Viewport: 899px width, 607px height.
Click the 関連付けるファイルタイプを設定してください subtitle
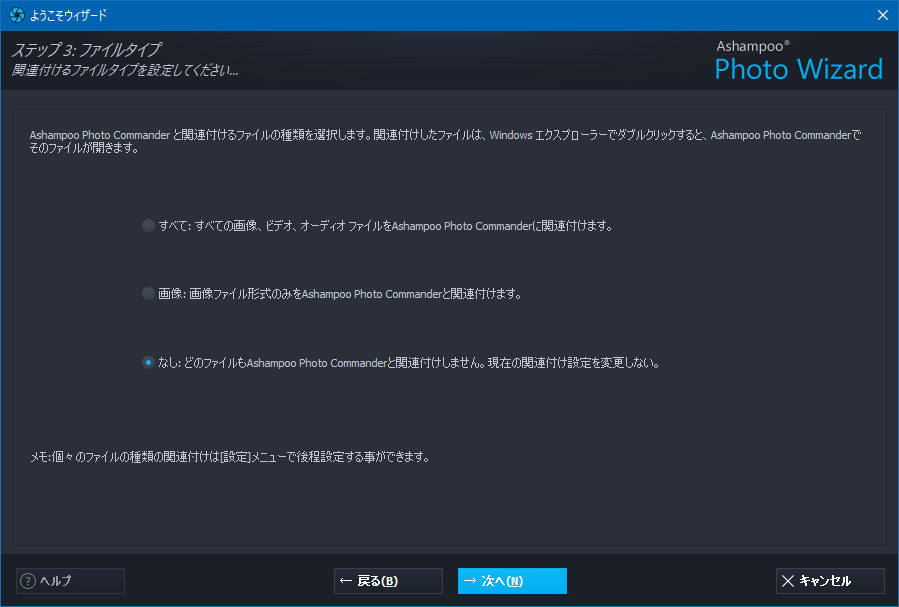click(x=124, y=71)
